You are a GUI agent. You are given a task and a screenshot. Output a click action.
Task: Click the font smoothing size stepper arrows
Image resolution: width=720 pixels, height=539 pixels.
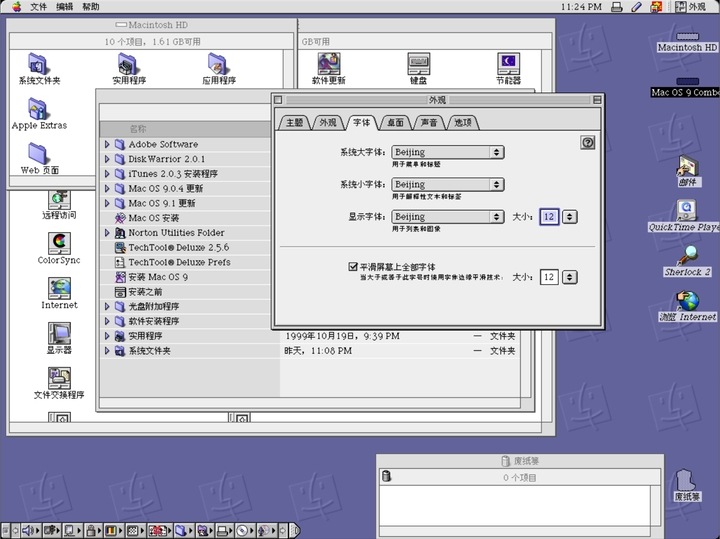(x=570, y=277)
